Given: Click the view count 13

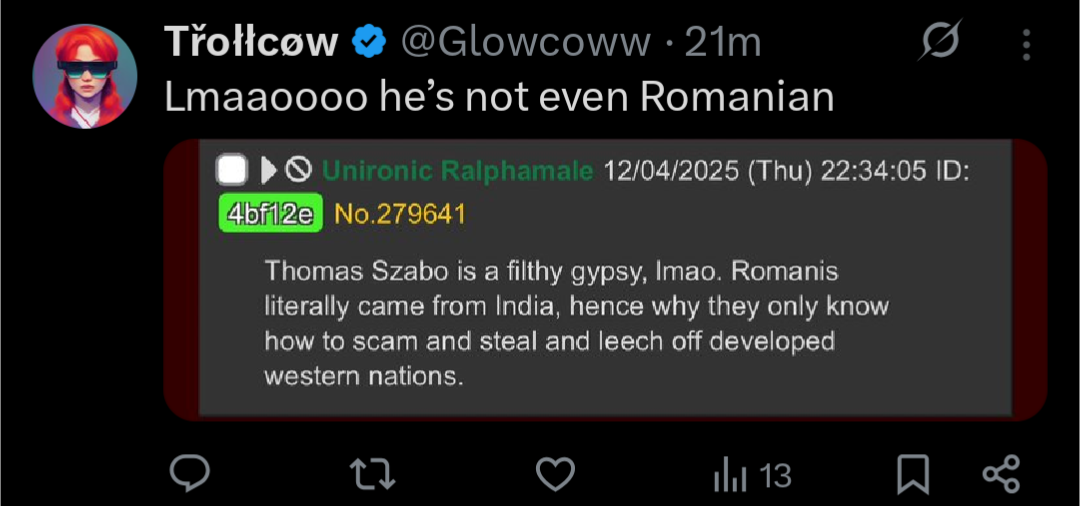Looking at the screenshot, I should coord(775,476).
